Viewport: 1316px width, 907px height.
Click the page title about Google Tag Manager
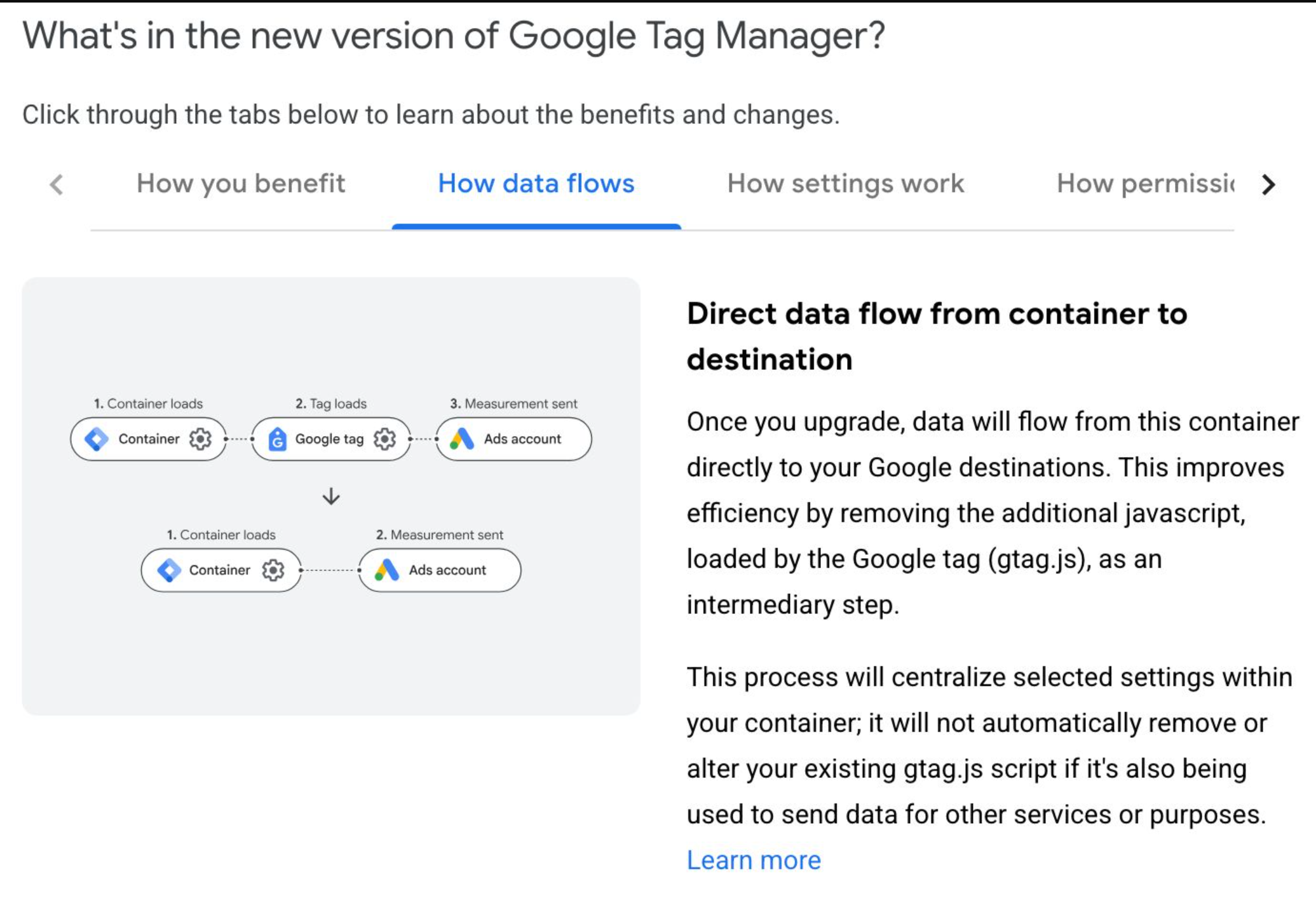coord(454,36)
